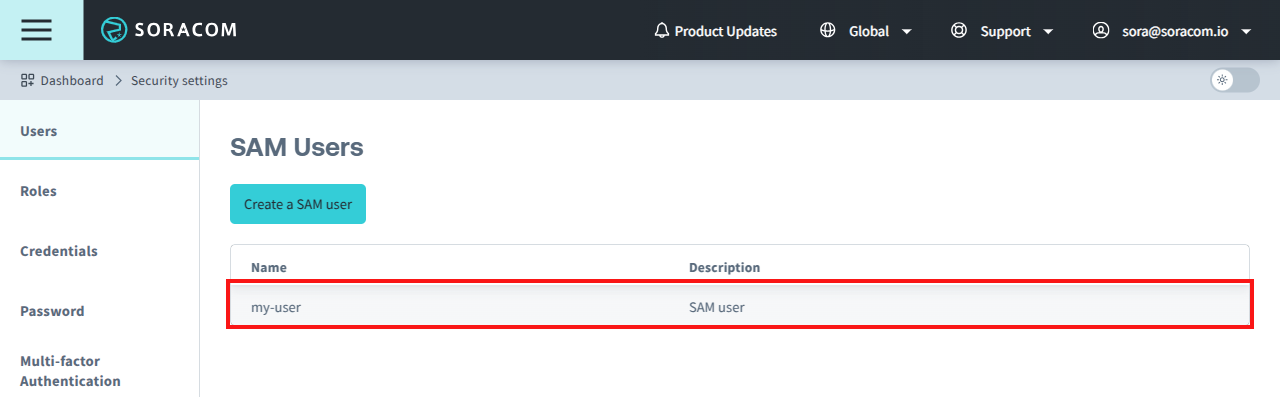This screenshot has width=1280, height=397.
Task: Click the Dashboard grid icon in breadcrumb
Action: pyautogui.click(x=27, y=80)
